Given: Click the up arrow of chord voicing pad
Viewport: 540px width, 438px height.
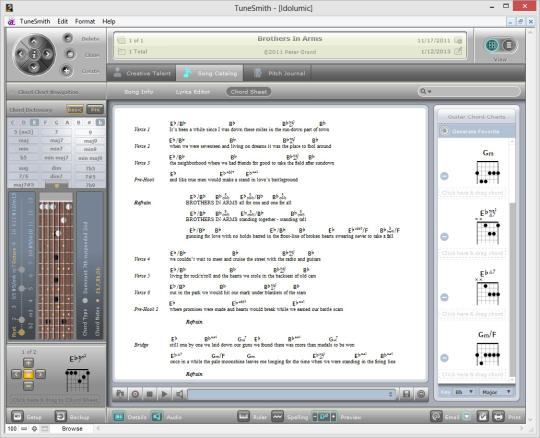Looking at the screenshot, I should pyautogui.click(x=28, y=362).
